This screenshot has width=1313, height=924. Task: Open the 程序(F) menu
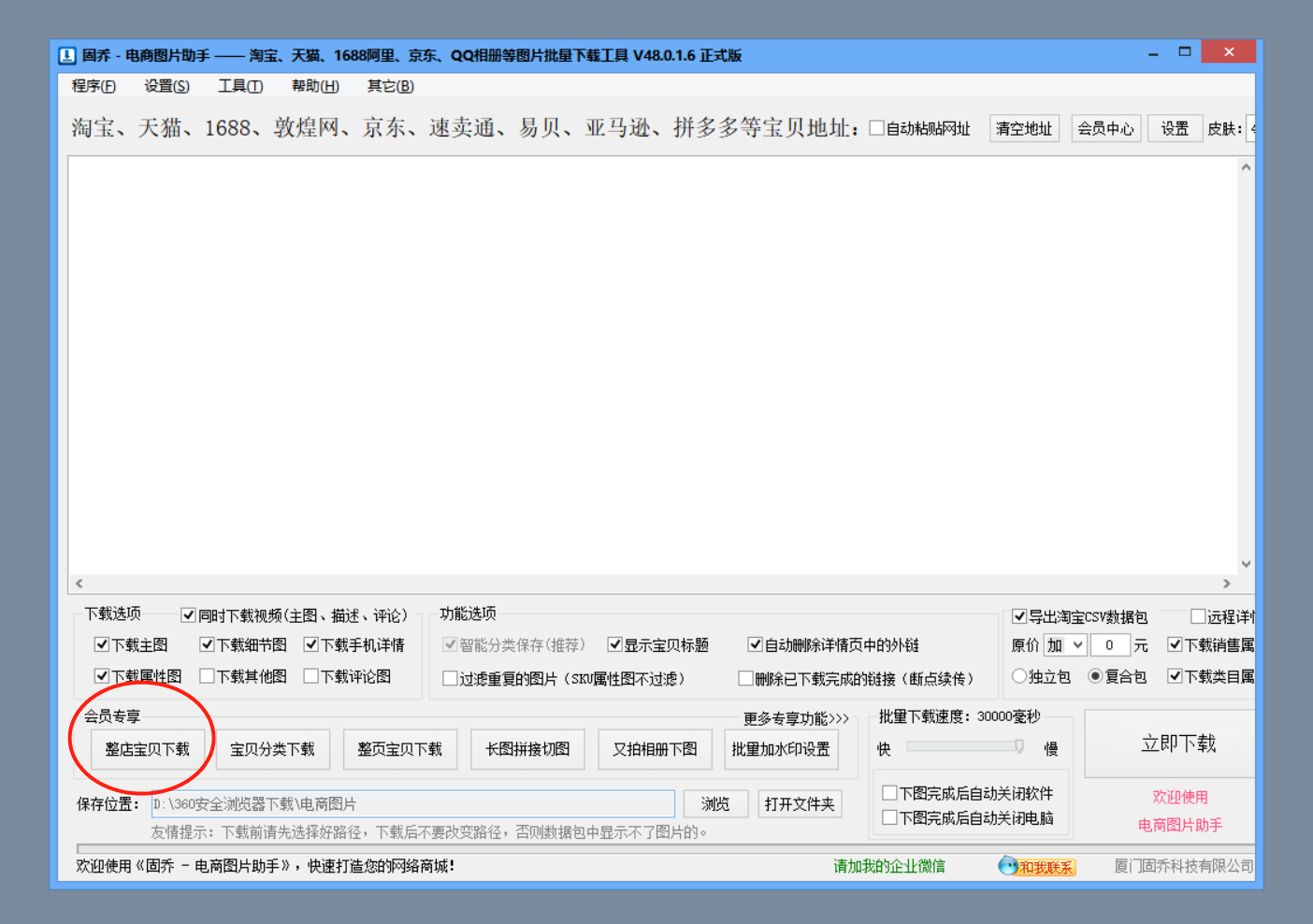pos(93,86)
